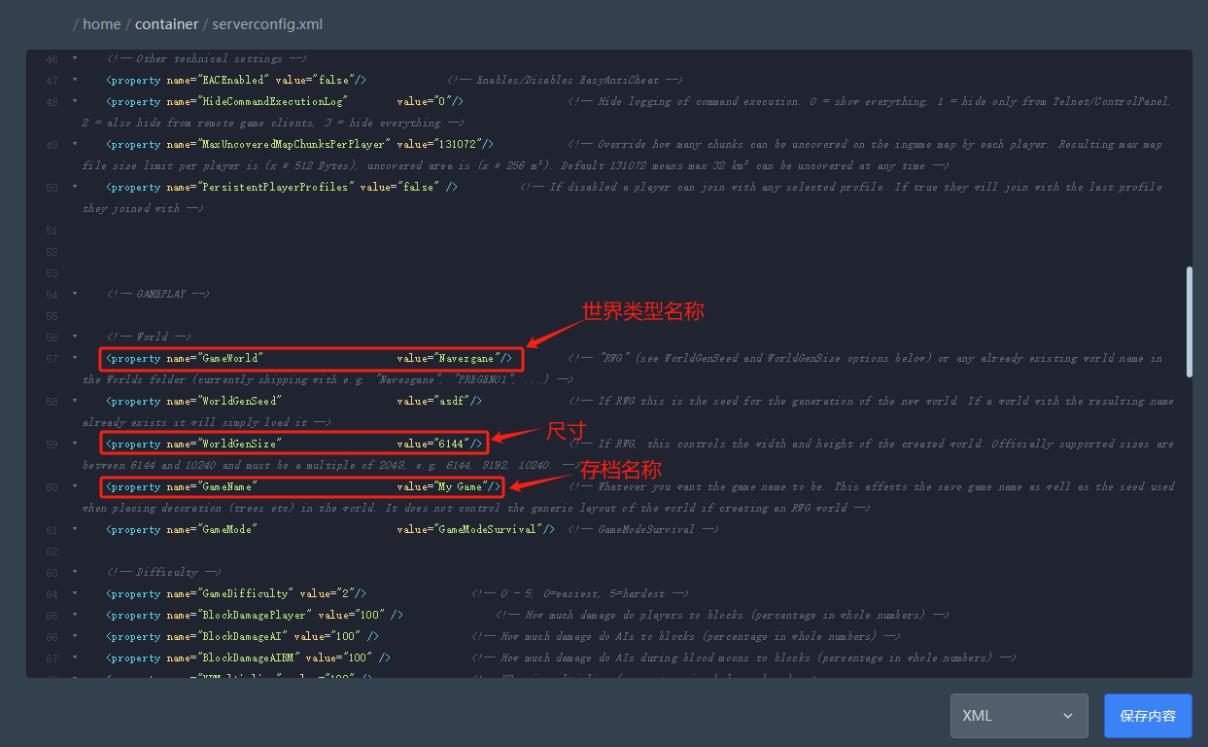
Task: Click the serverconfig.xml breadcrumb
Action: click(267, 24)
